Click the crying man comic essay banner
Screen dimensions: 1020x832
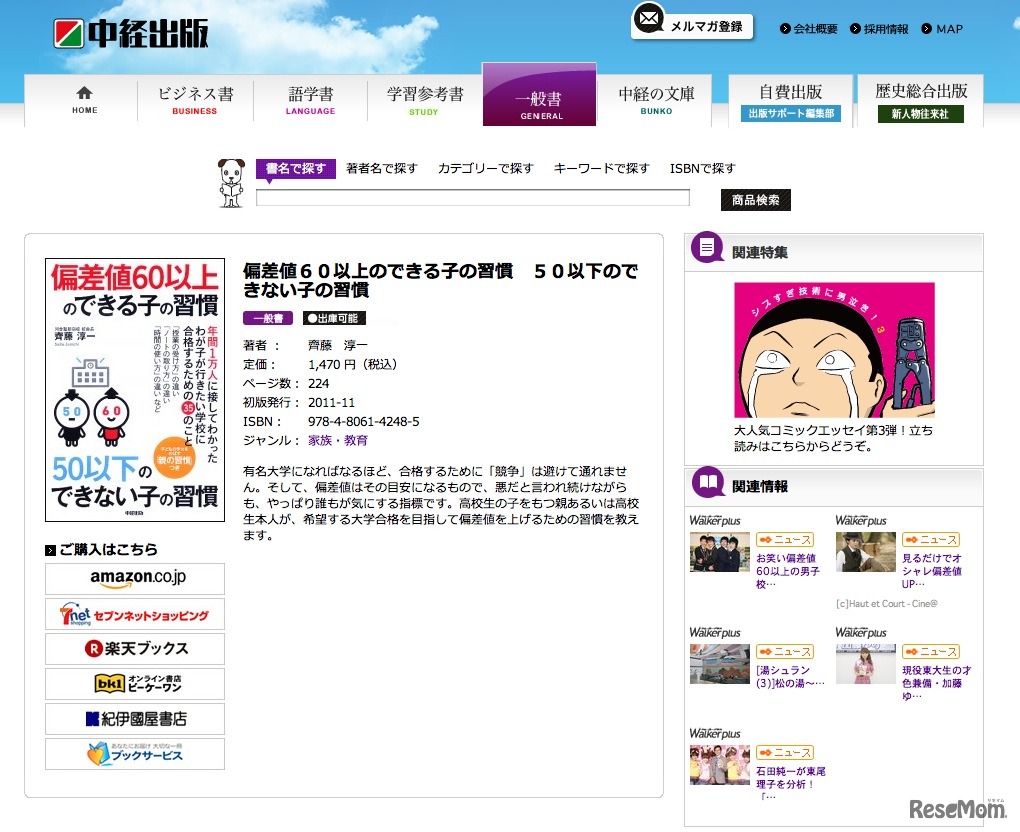[x=834, y=350]
